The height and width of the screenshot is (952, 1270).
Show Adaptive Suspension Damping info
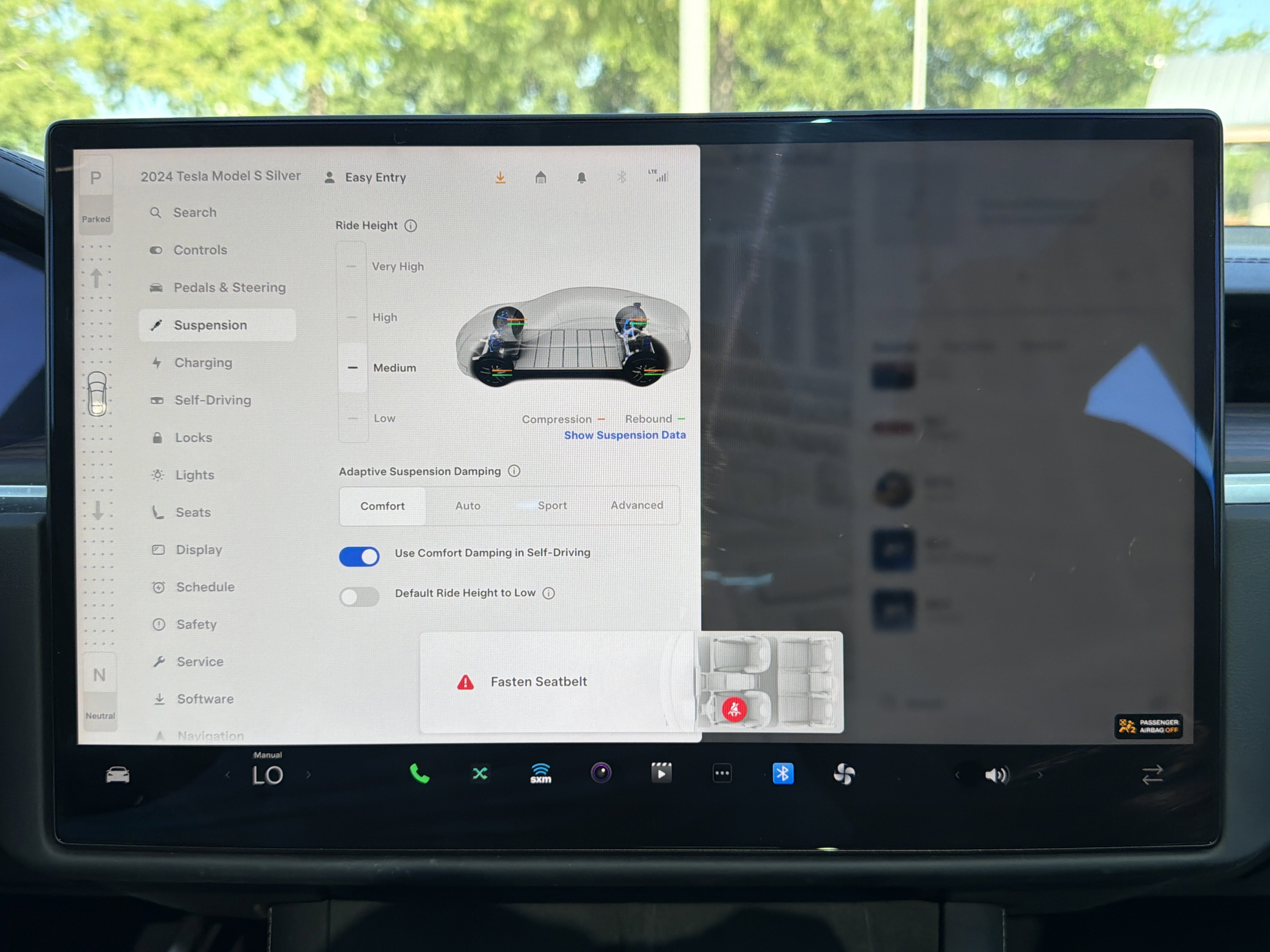pyautogui.click(x=514, y=471)
